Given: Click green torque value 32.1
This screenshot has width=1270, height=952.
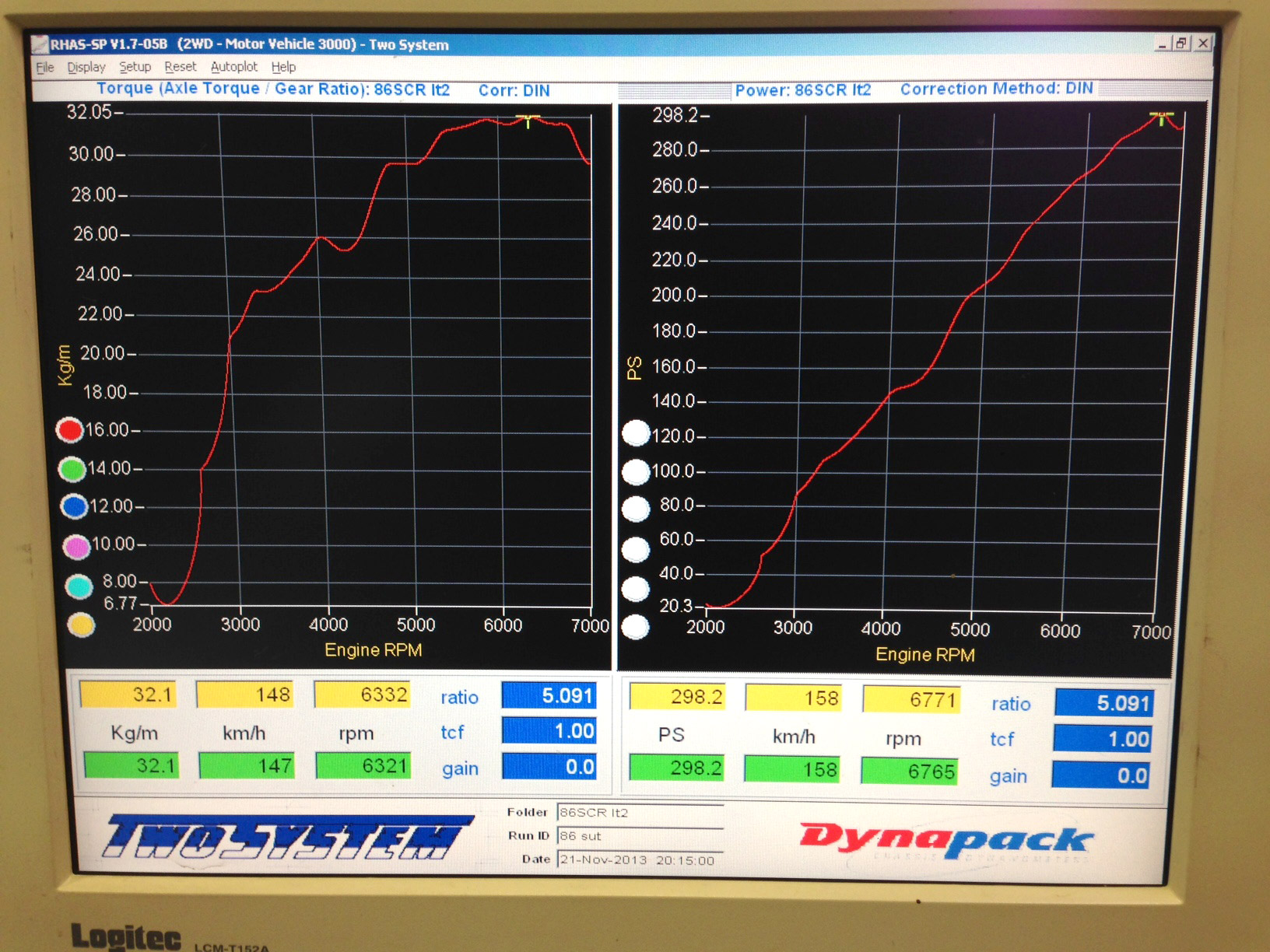Looking at the screenshot, I should (x=132, y=765).
